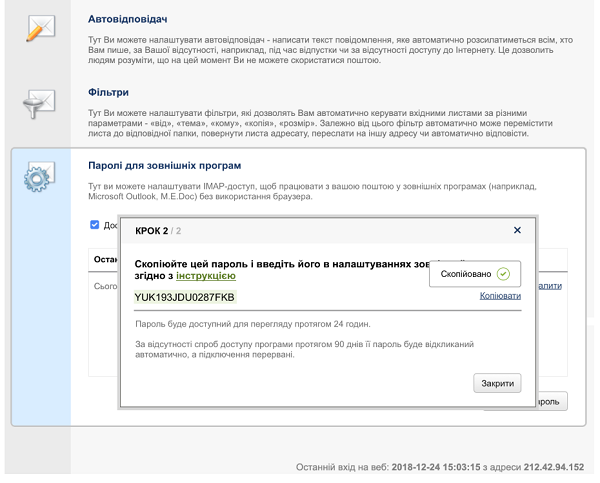Click the partially hidden delete link behind the dialog
This screenshot has height=483, width=600.
click(550, 286)
